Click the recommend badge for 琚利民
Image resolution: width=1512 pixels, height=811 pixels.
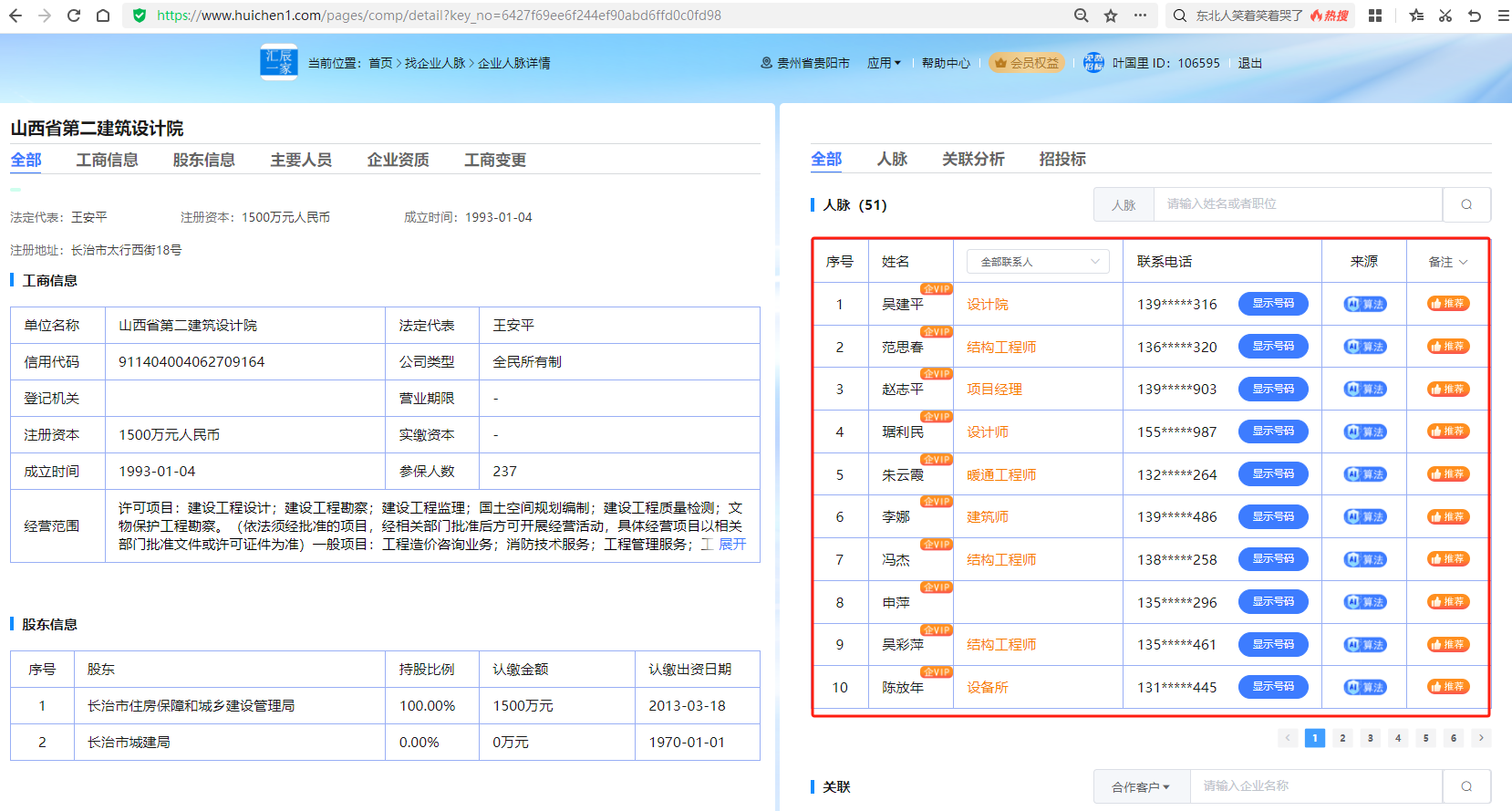(x=1448, y=431)
